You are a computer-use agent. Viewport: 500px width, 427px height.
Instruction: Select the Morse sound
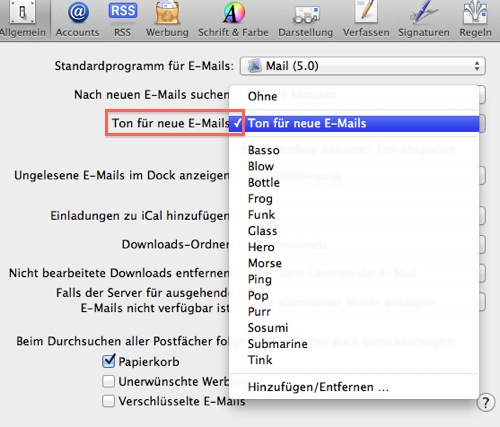(354, 263)
